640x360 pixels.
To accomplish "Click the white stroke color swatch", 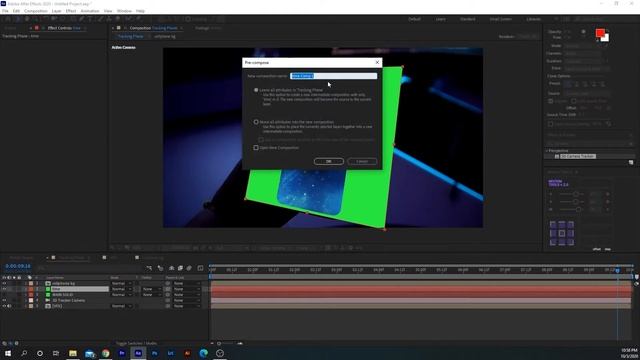I will coord(605,38).
